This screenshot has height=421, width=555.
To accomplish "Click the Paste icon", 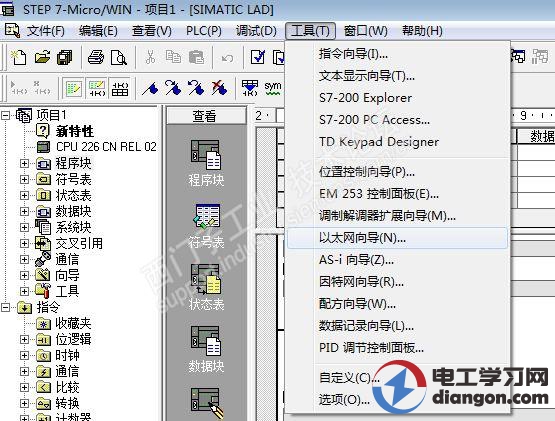I will (196, 57).
